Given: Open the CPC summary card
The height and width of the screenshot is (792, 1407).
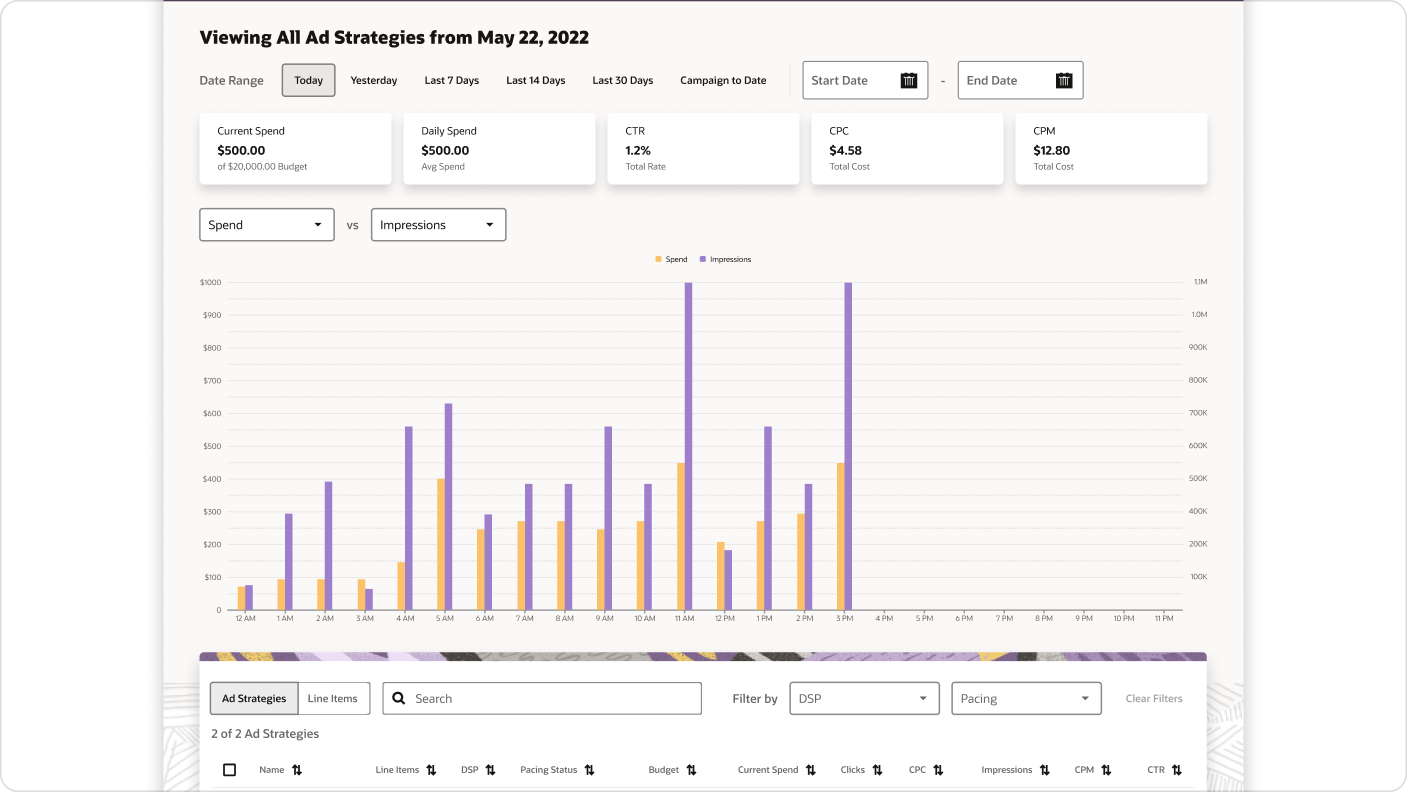Looking at the screenshot, I should pyautogui.click(x=907, y=148).
